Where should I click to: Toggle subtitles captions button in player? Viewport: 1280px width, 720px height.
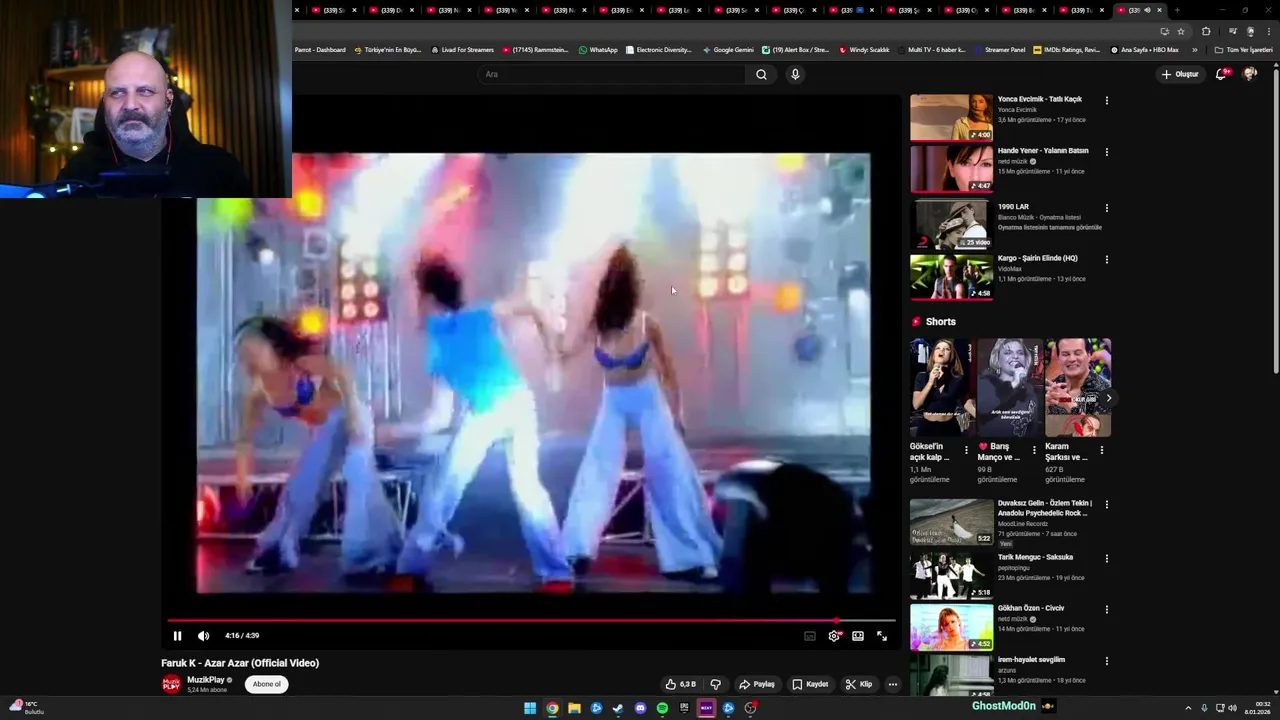point(810,636)
